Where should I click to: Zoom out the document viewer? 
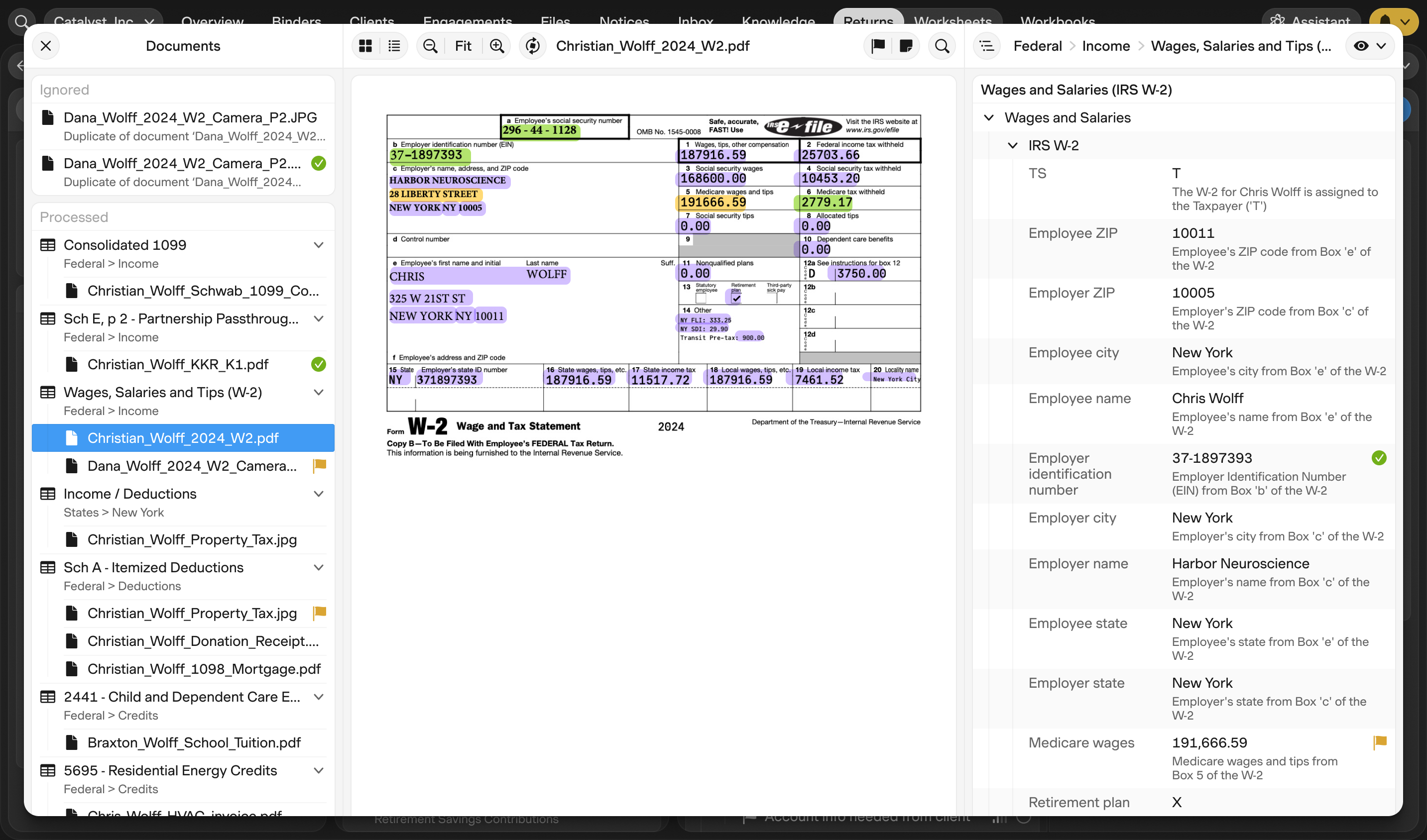click(x=430, y=46)
